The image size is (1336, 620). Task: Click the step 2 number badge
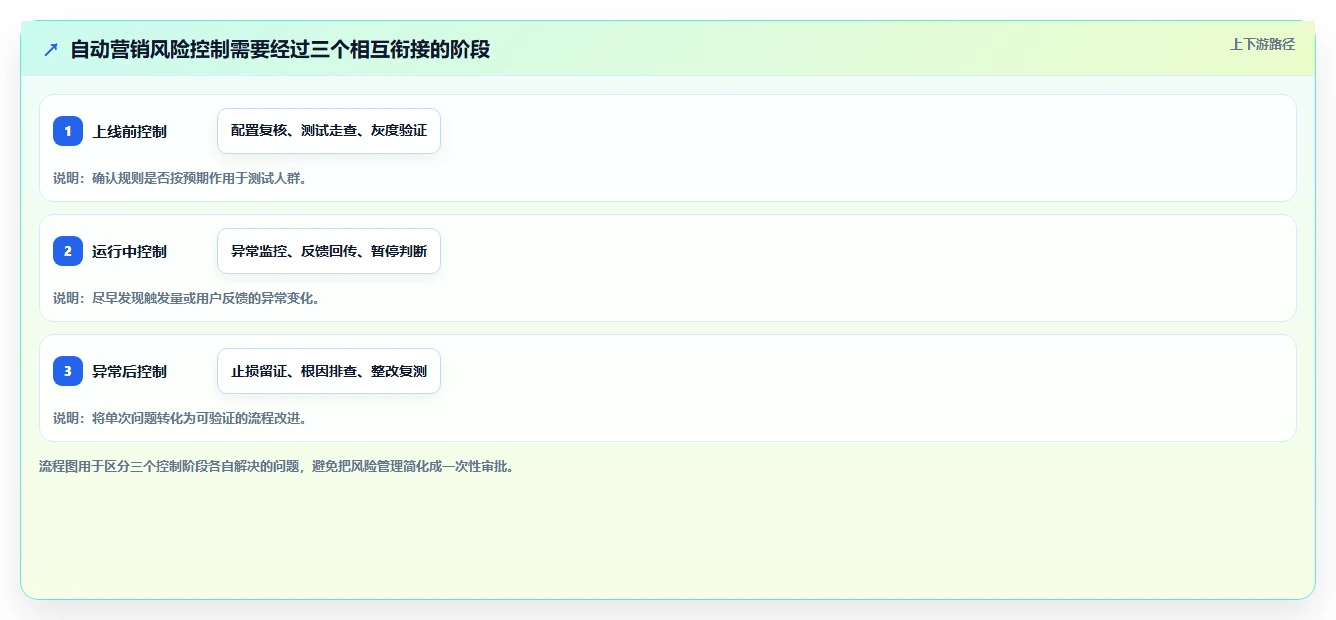[68, 251]
